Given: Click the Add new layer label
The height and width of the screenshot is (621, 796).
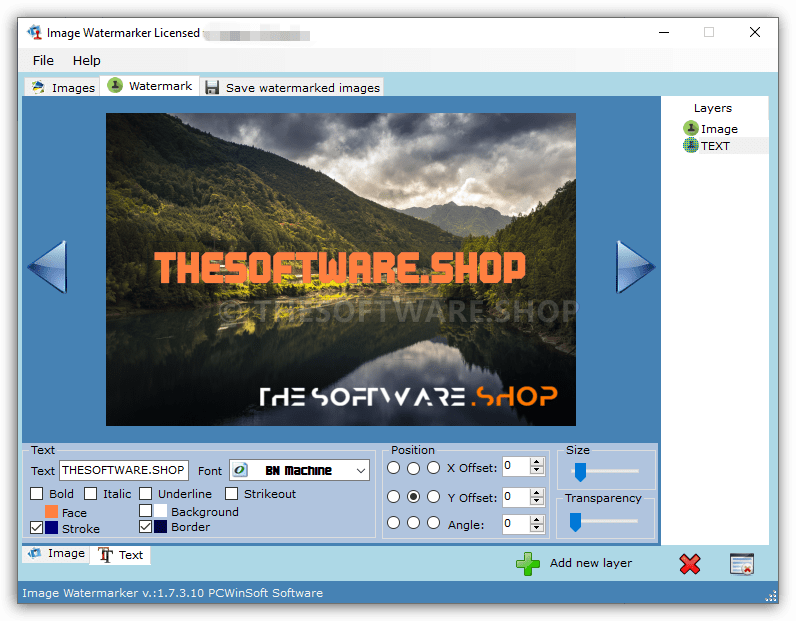Looking at the screenshot, I should click(x=590, y=563).
